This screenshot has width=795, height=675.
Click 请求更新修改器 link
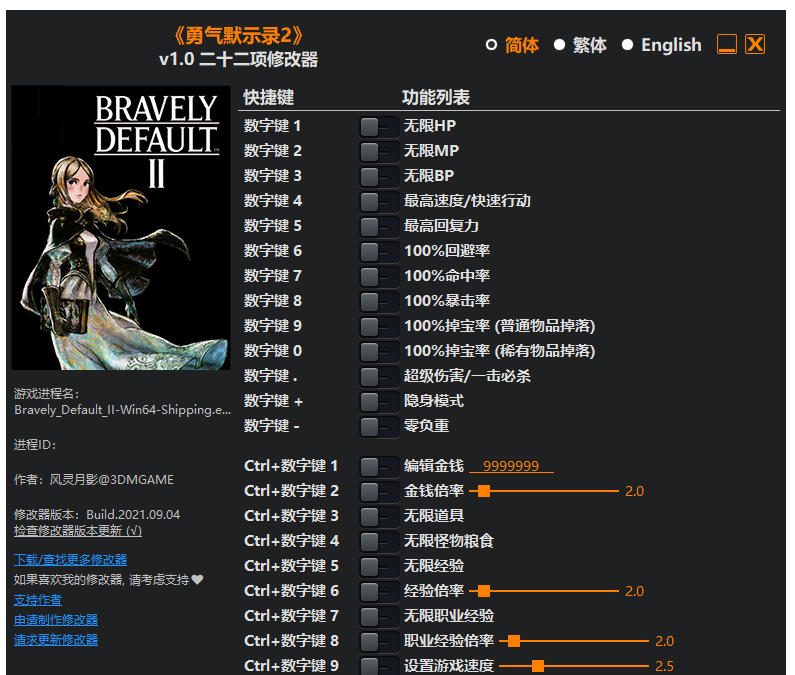tap(56, 640)
